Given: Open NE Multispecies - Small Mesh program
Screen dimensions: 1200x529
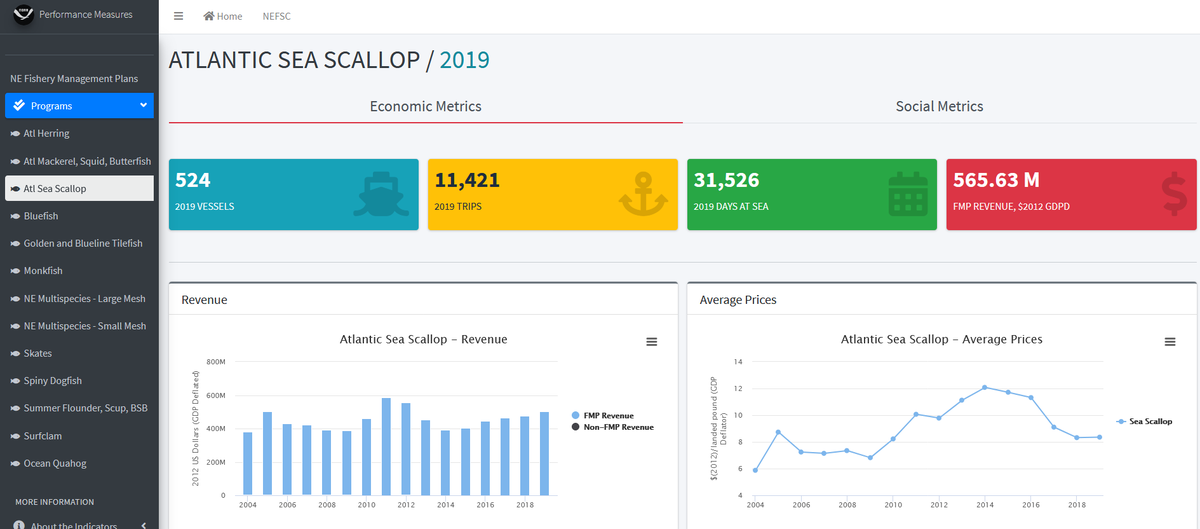Looking at the screenshot, I should tap(79, 326).
